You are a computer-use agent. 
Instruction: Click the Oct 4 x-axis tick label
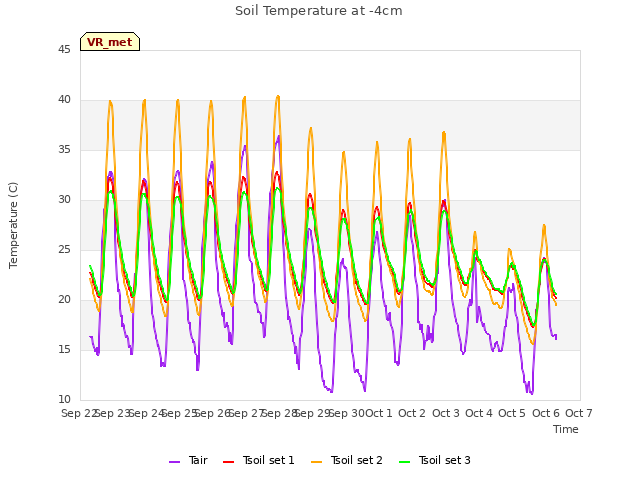479,413
